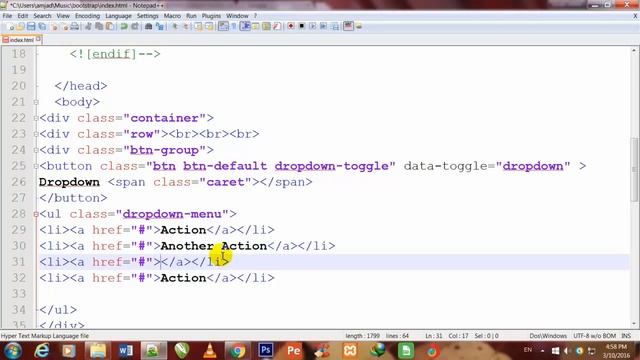Open the Language menu

pos(118,16)
